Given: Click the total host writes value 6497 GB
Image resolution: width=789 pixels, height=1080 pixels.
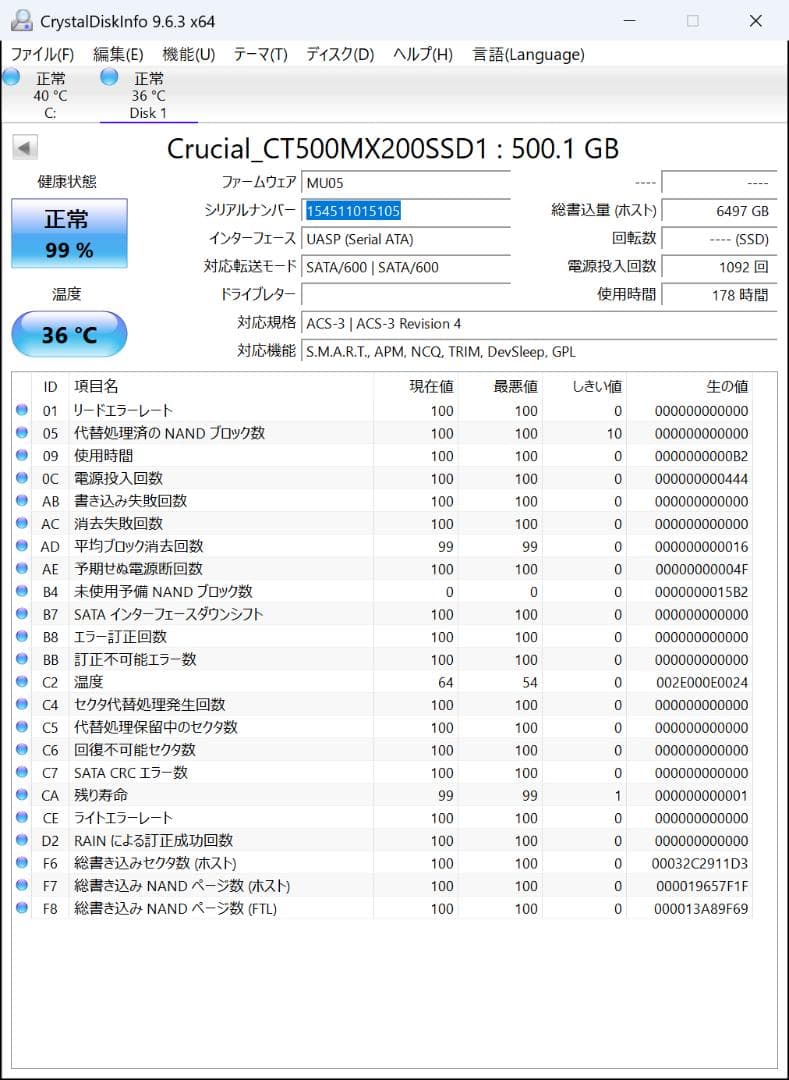Looking at the screenshot, I should click(x=719, y=211).
